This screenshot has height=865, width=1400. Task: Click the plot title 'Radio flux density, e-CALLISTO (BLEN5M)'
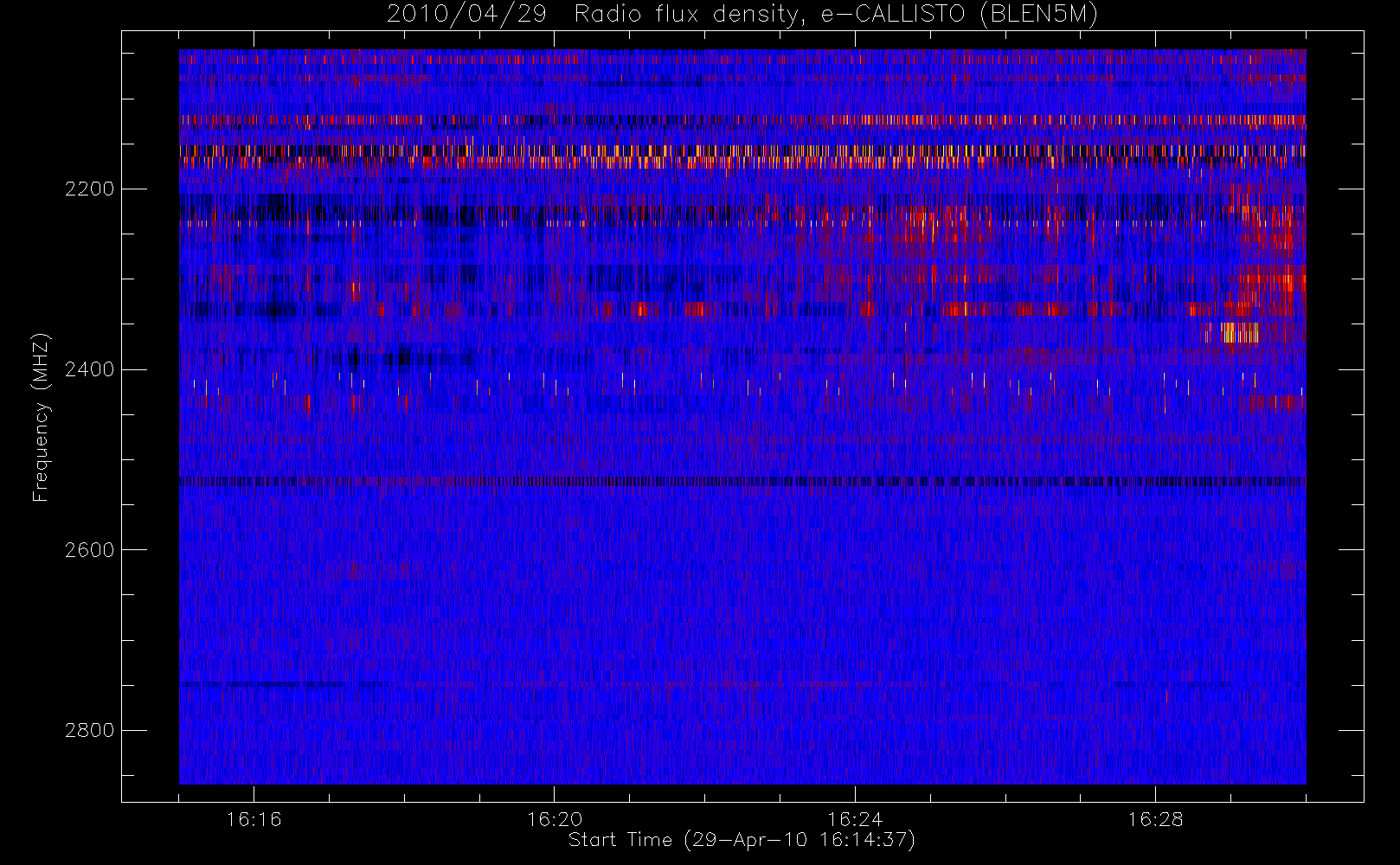836,15
